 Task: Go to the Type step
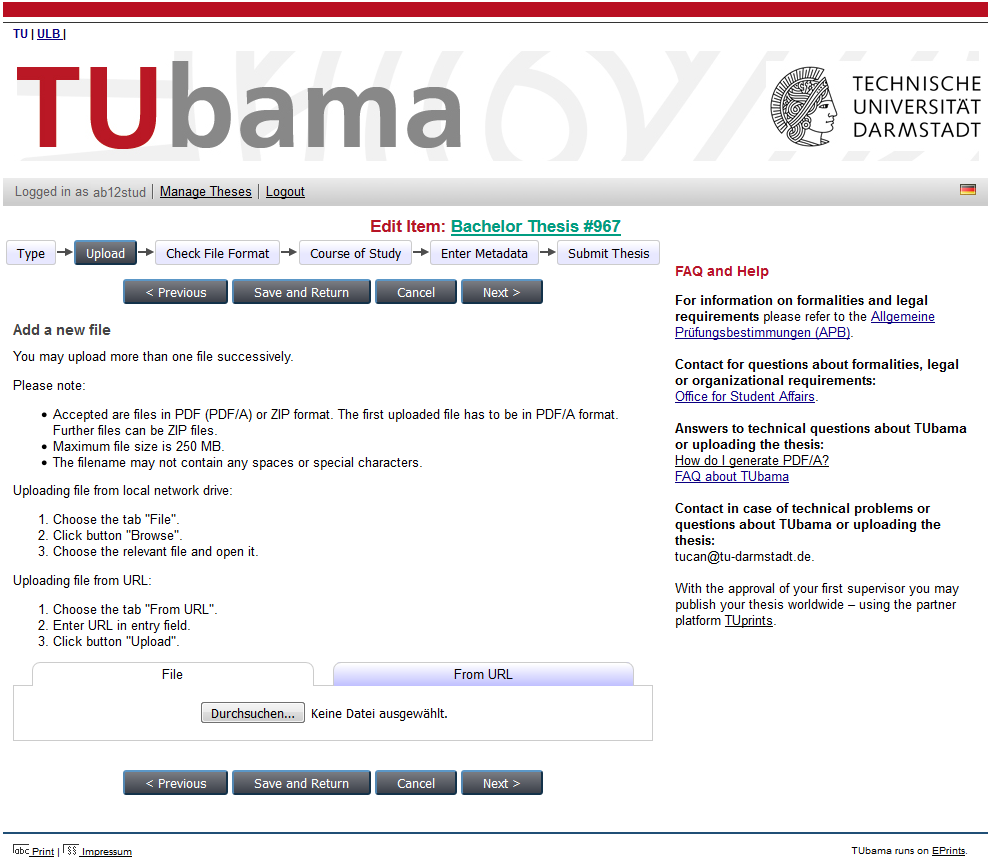(x=31, y=253)
